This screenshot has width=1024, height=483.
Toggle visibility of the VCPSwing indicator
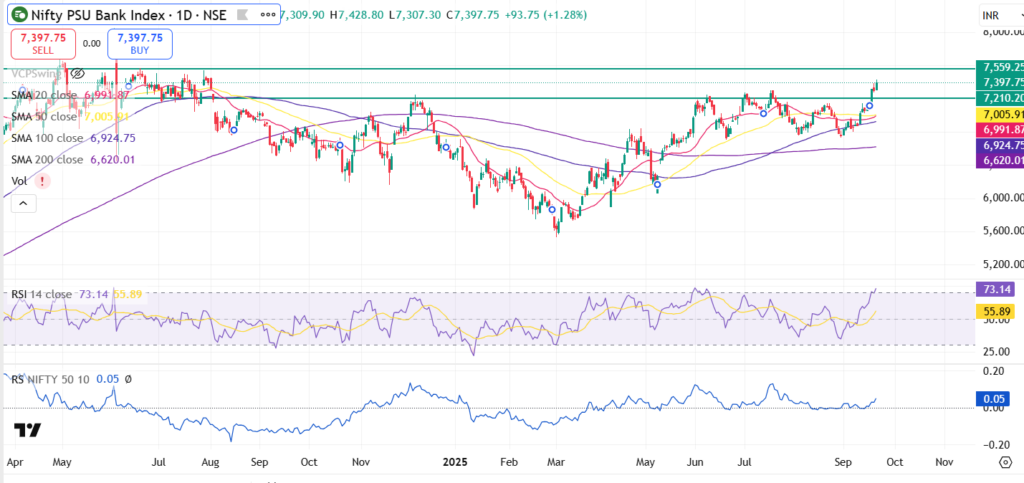tap(78, 74)
